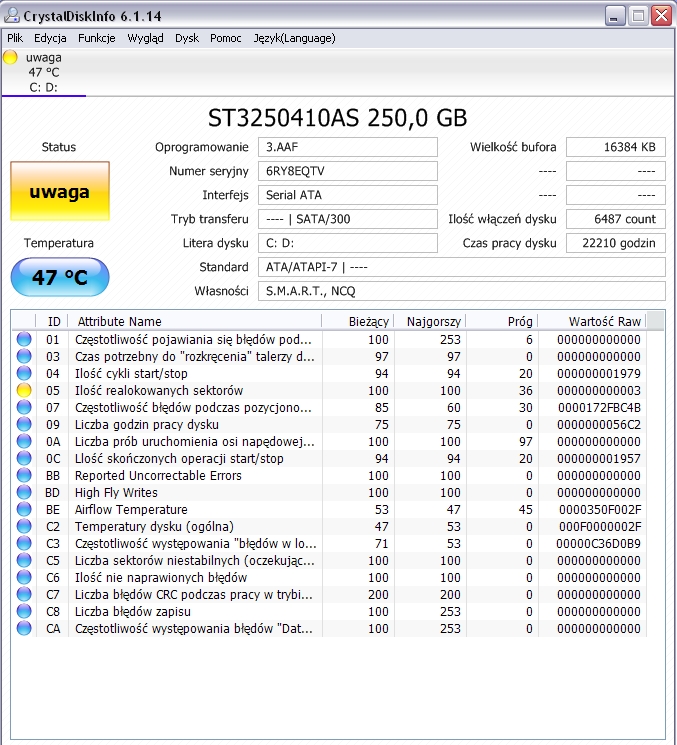Click the serial number field 6RY8EQTV

tap(348, 171)
